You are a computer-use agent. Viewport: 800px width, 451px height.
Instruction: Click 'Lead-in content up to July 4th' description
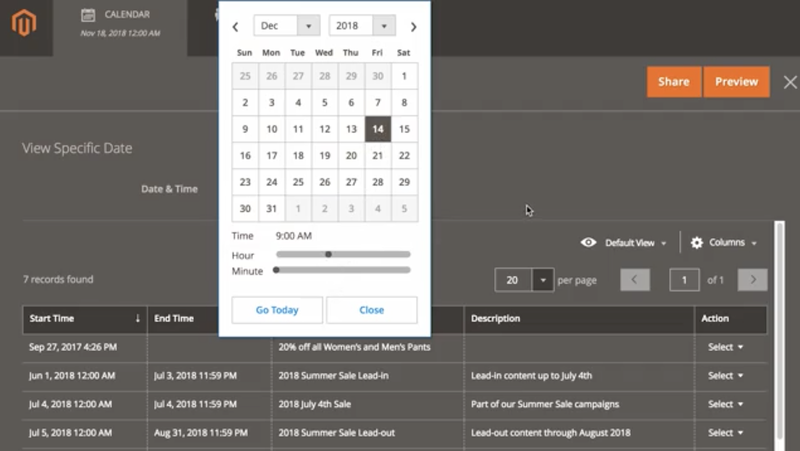(531, 375)
